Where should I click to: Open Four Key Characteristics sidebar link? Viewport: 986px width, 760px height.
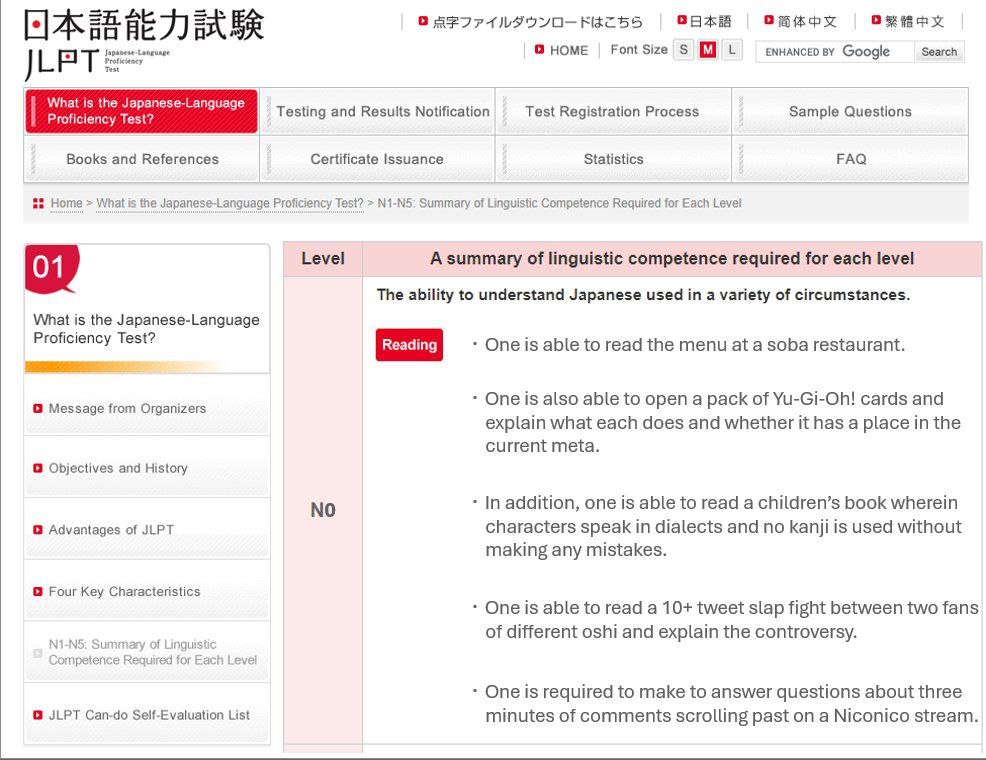click(125, 592)
